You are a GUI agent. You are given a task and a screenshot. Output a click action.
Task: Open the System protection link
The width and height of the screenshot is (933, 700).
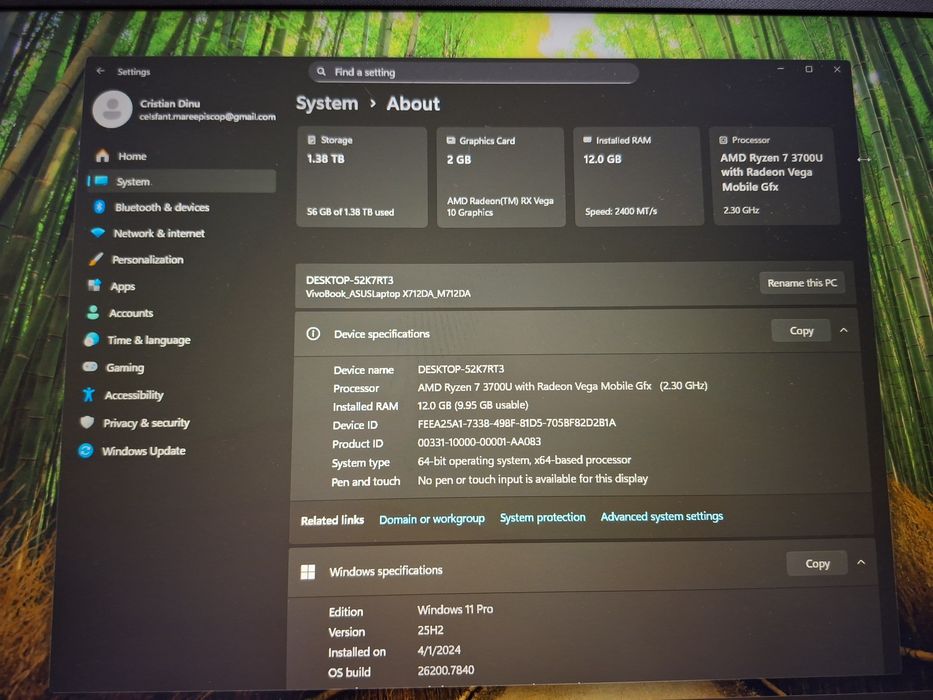coord(543,518)
